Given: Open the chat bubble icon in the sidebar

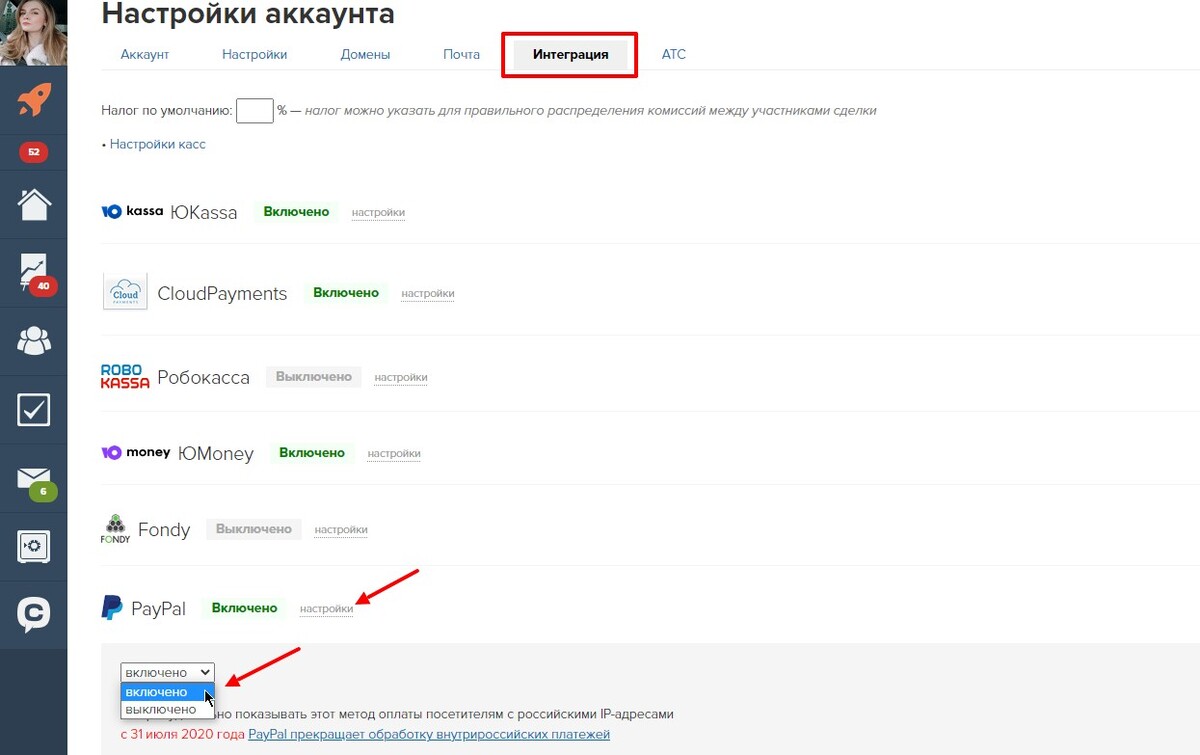Looking at the screenshot, I should (34, 614).
